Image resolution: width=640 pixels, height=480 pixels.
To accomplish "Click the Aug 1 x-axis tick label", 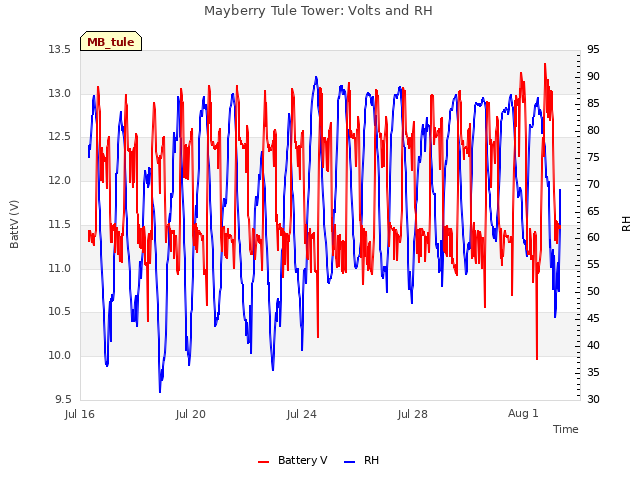I will [x=523, y=413].
